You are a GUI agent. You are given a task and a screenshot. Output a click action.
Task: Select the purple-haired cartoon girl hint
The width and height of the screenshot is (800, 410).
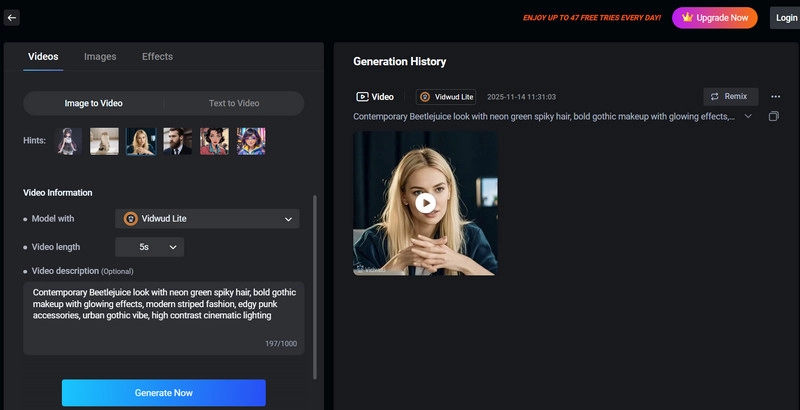(249, 141)
